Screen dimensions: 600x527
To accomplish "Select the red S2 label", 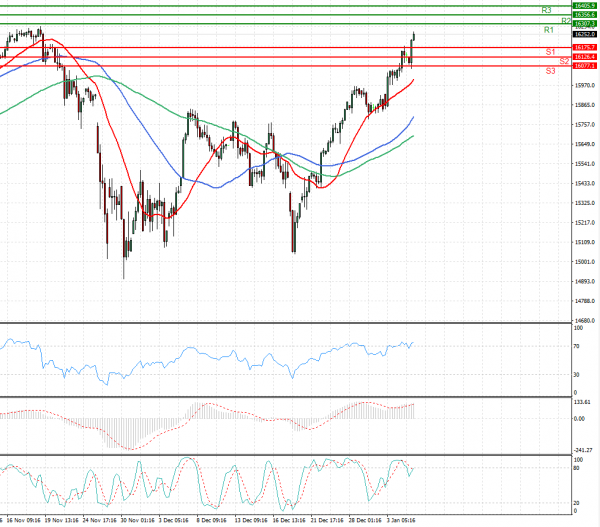I will tap(564, 61).
